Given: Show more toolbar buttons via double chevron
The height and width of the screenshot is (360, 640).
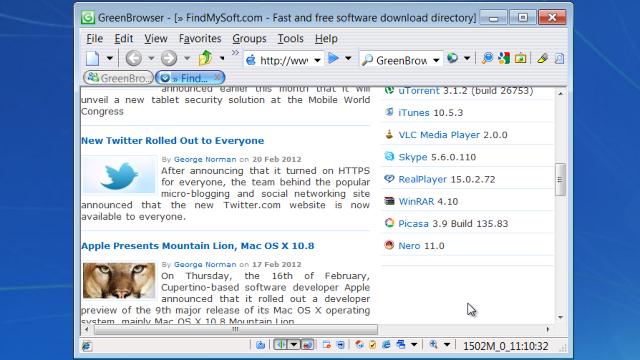Looking at the screenshot, I should (235, 53).
